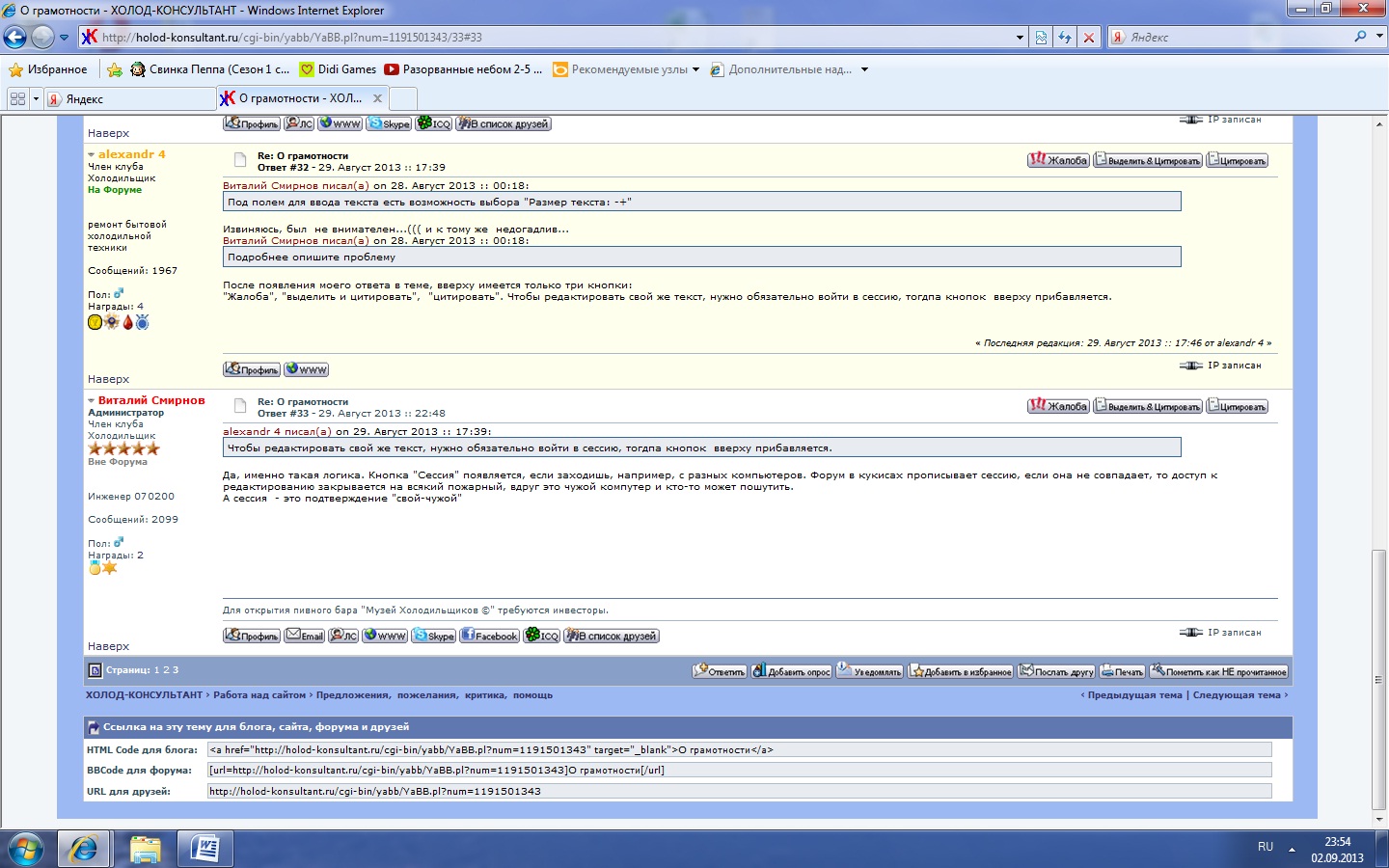Launch Internet Explorer from the taskbar
This screenshot has width=1389, height=868.
pos(84,849)
